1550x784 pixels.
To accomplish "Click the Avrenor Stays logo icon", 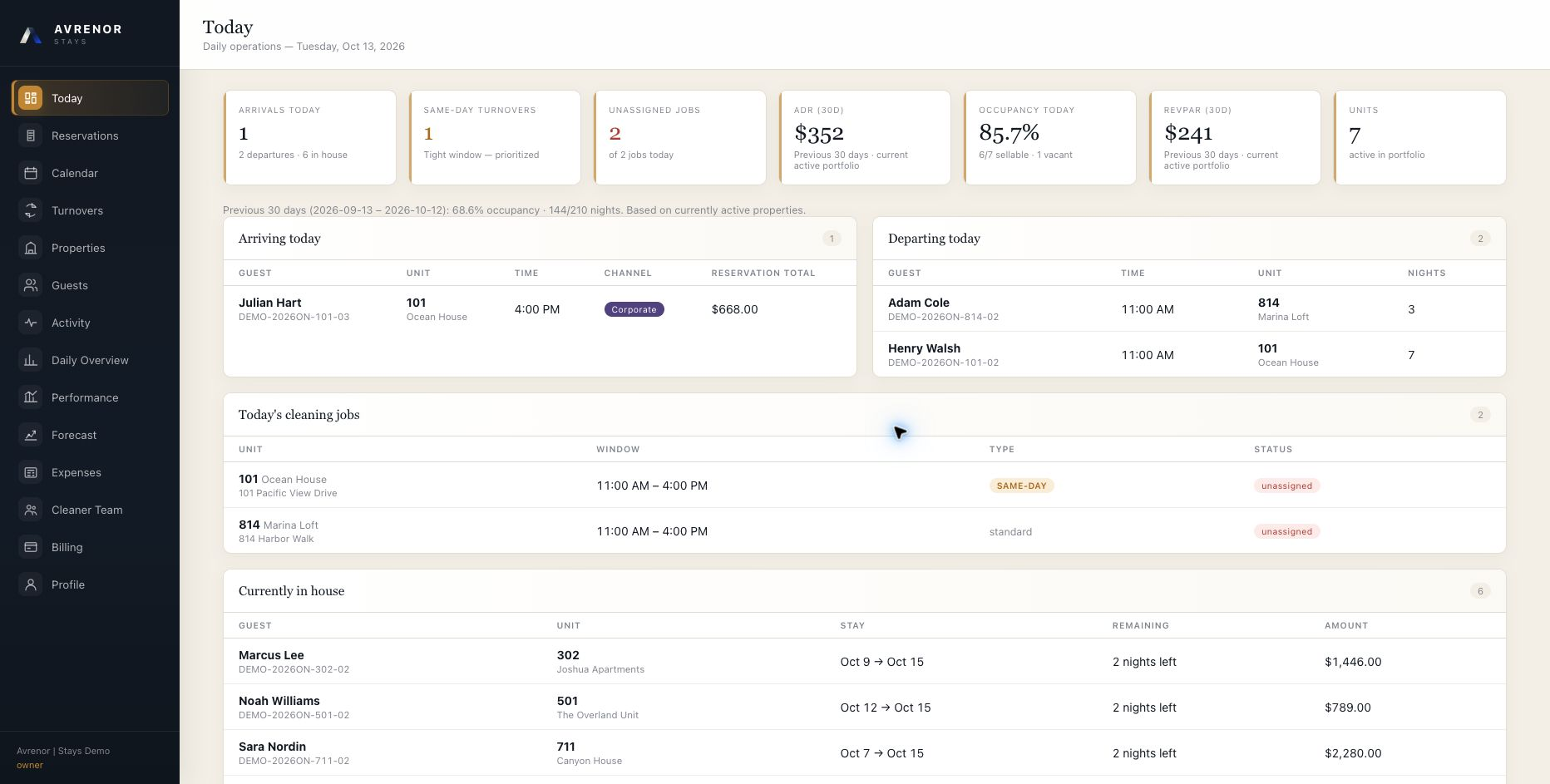I will [31, 35].
